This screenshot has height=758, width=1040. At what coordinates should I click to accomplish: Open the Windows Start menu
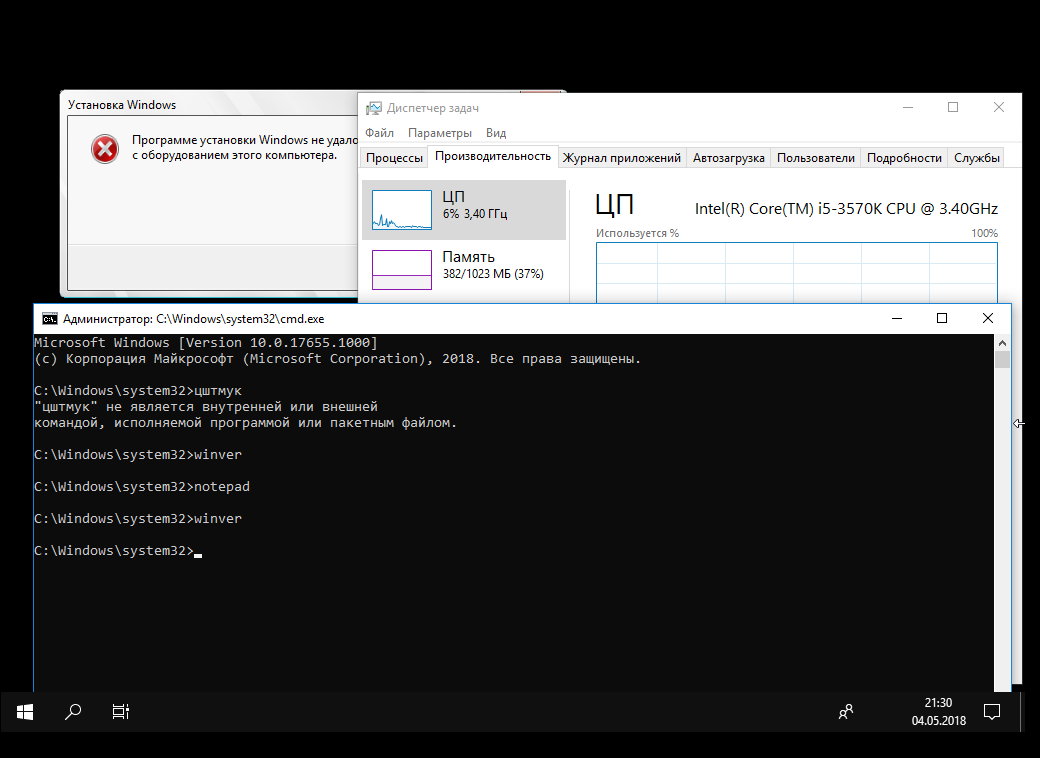click(25, 712)
